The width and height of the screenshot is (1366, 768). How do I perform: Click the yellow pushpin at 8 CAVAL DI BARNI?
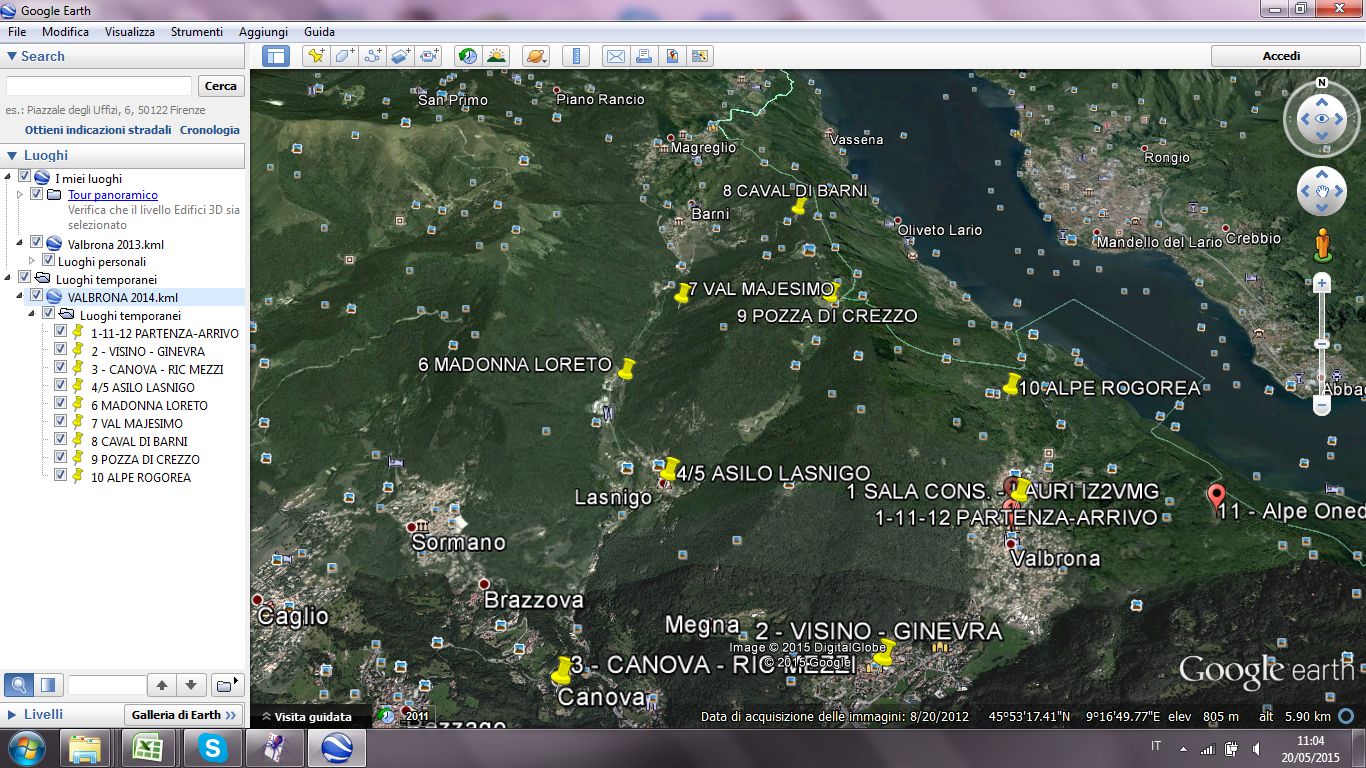pos(798,207)
